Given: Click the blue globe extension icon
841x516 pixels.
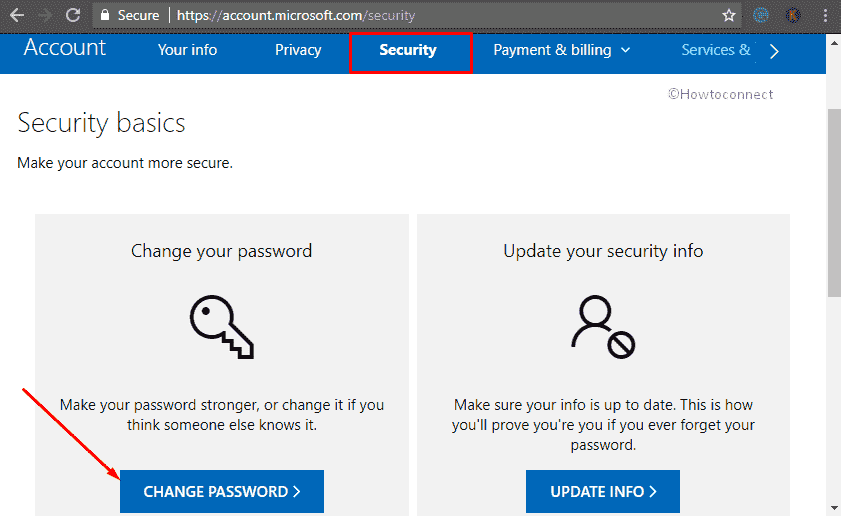Looking at the screenshot, I should (760, 16).
